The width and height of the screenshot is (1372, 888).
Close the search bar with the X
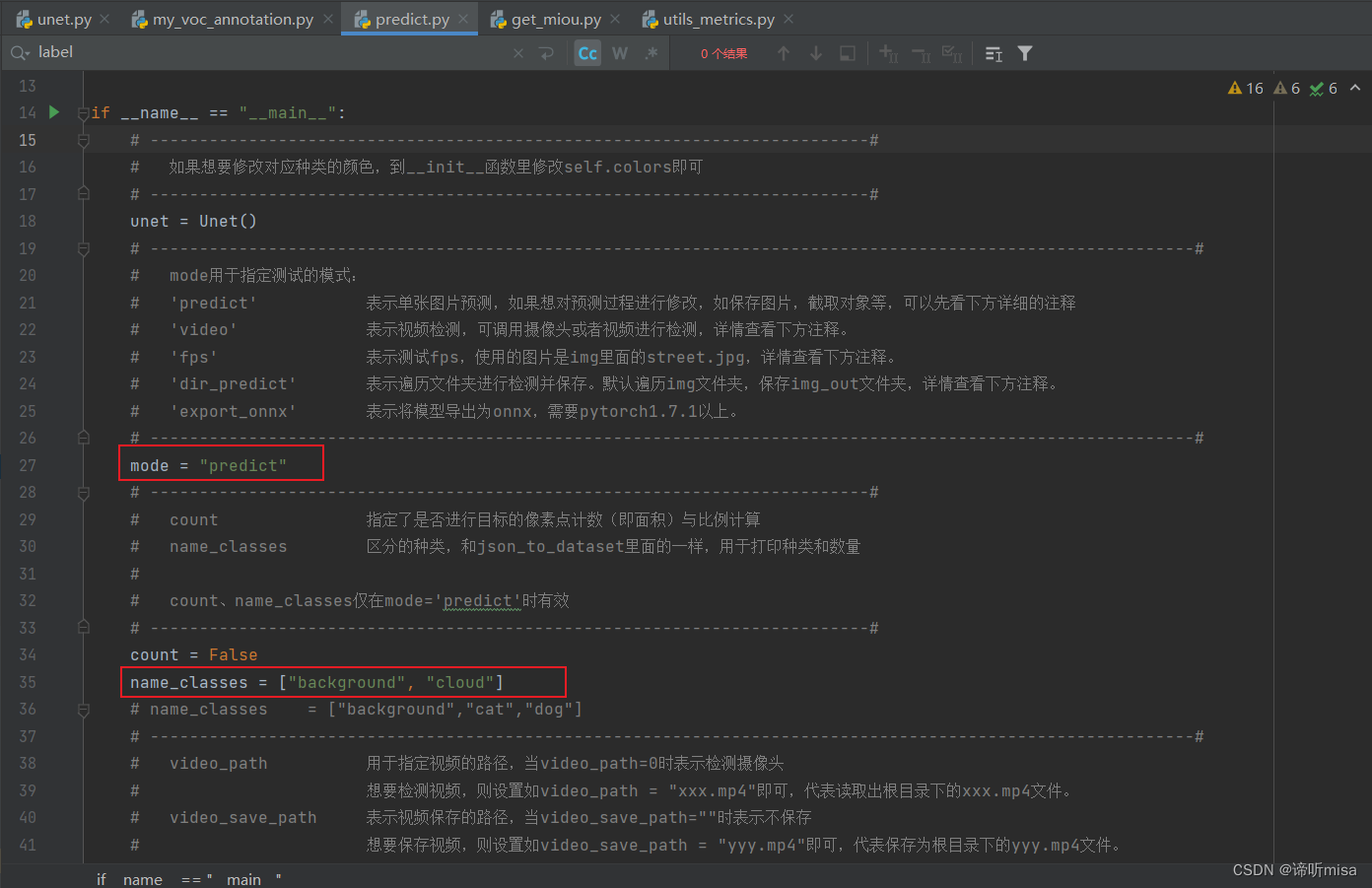point(517,52)
